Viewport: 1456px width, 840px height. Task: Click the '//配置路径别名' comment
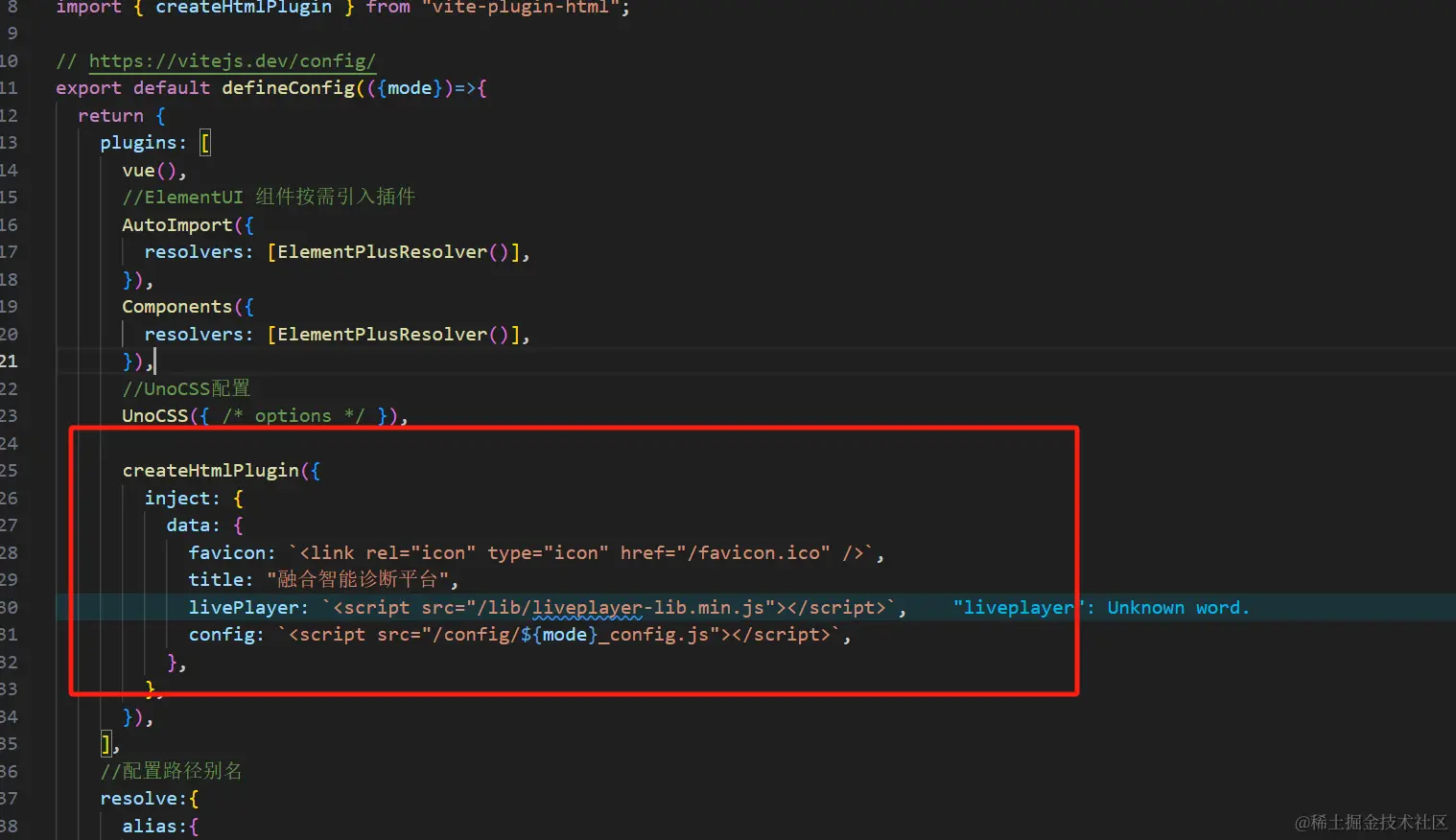[171, 772]
